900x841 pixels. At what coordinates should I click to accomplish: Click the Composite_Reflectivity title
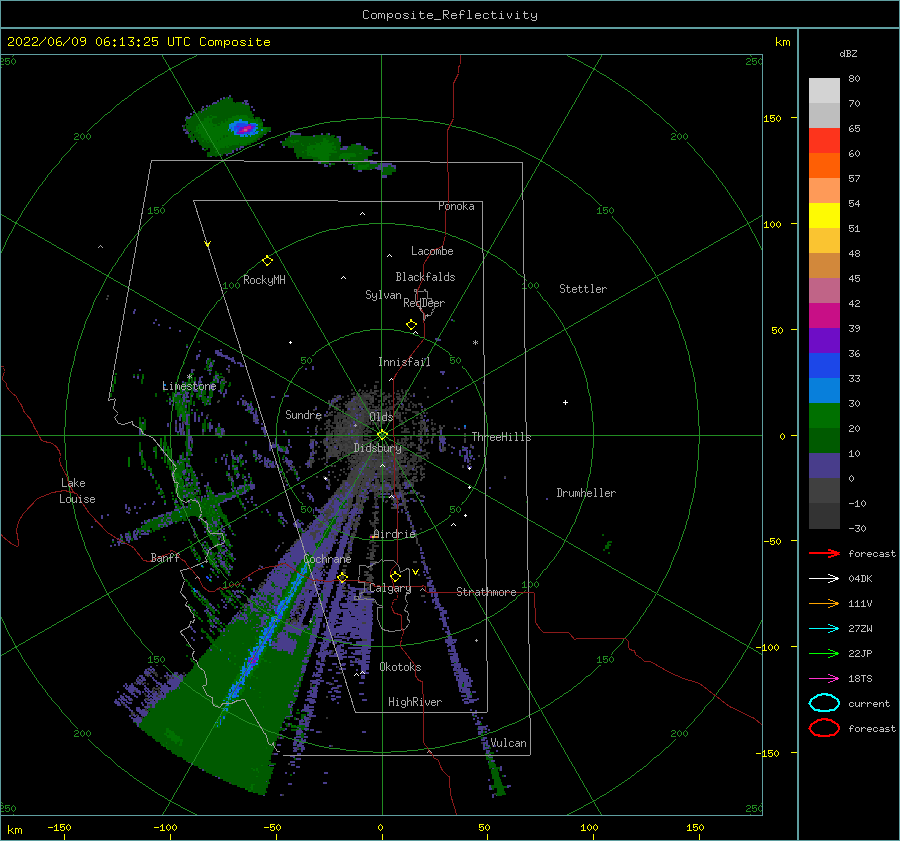(450, 15)
